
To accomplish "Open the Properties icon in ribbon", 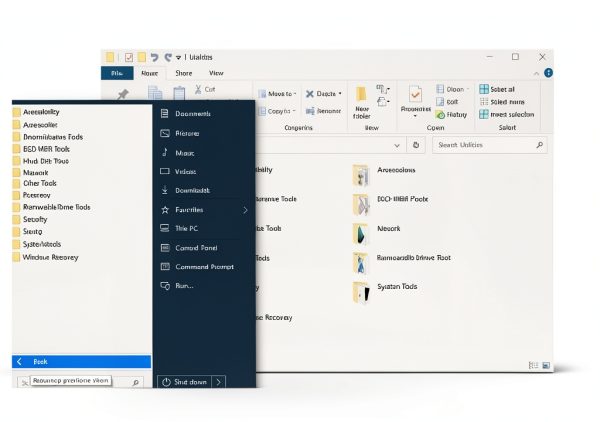I will [x=415, y=94].
